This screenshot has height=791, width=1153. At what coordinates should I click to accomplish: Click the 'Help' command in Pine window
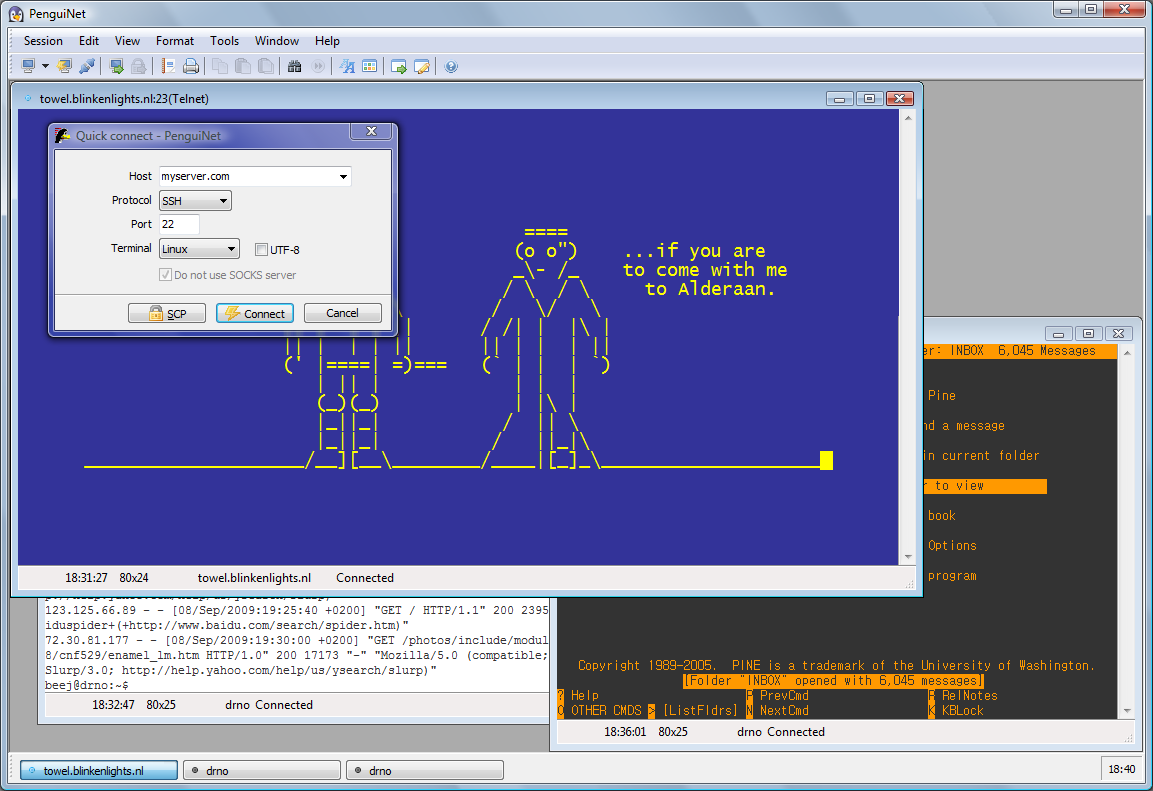[x=585, y=695]
